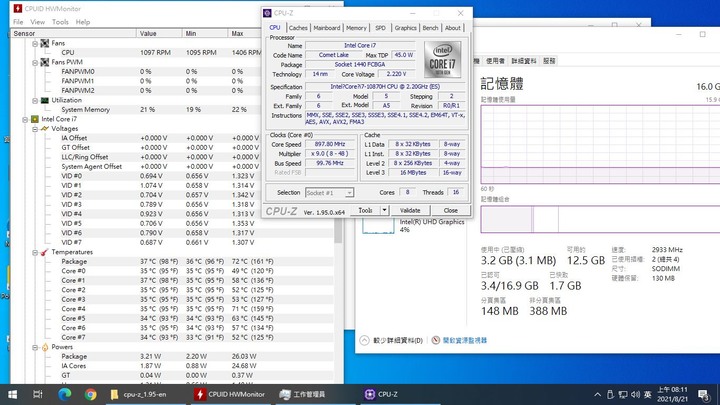
Task: Switch to the Bench tab in CPU-Z
Action: click(x=430, y=28)
